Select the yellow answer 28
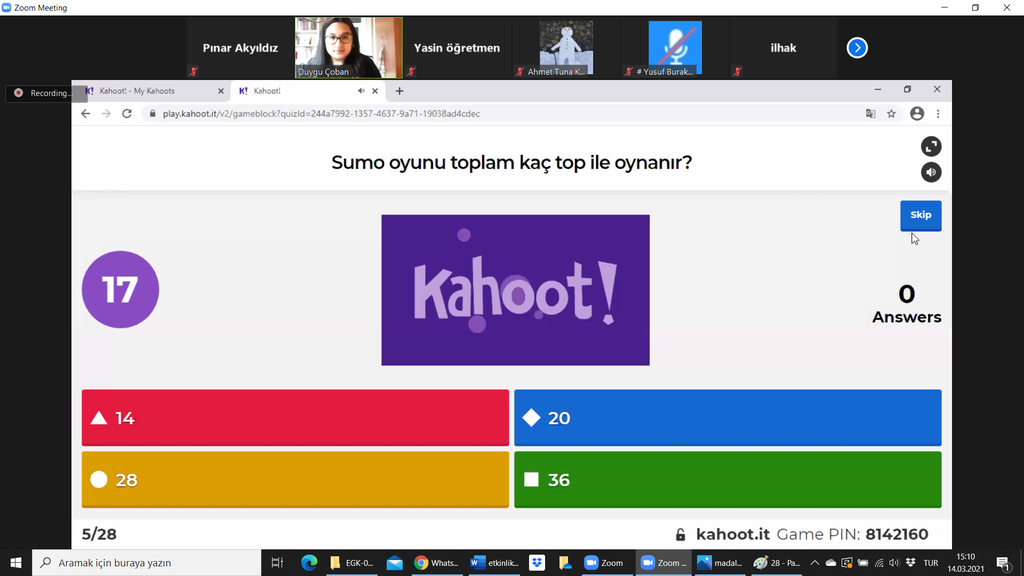The image size is (1024, 576). point(295,479)
